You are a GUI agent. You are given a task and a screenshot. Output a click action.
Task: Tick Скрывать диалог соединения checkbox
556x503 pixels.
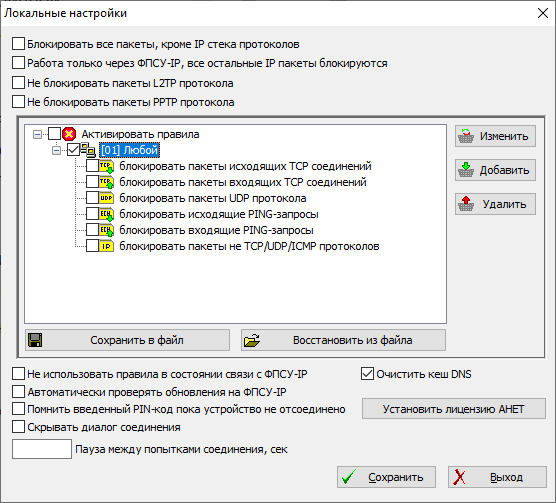pyautogui.click(x=18, y=427)
